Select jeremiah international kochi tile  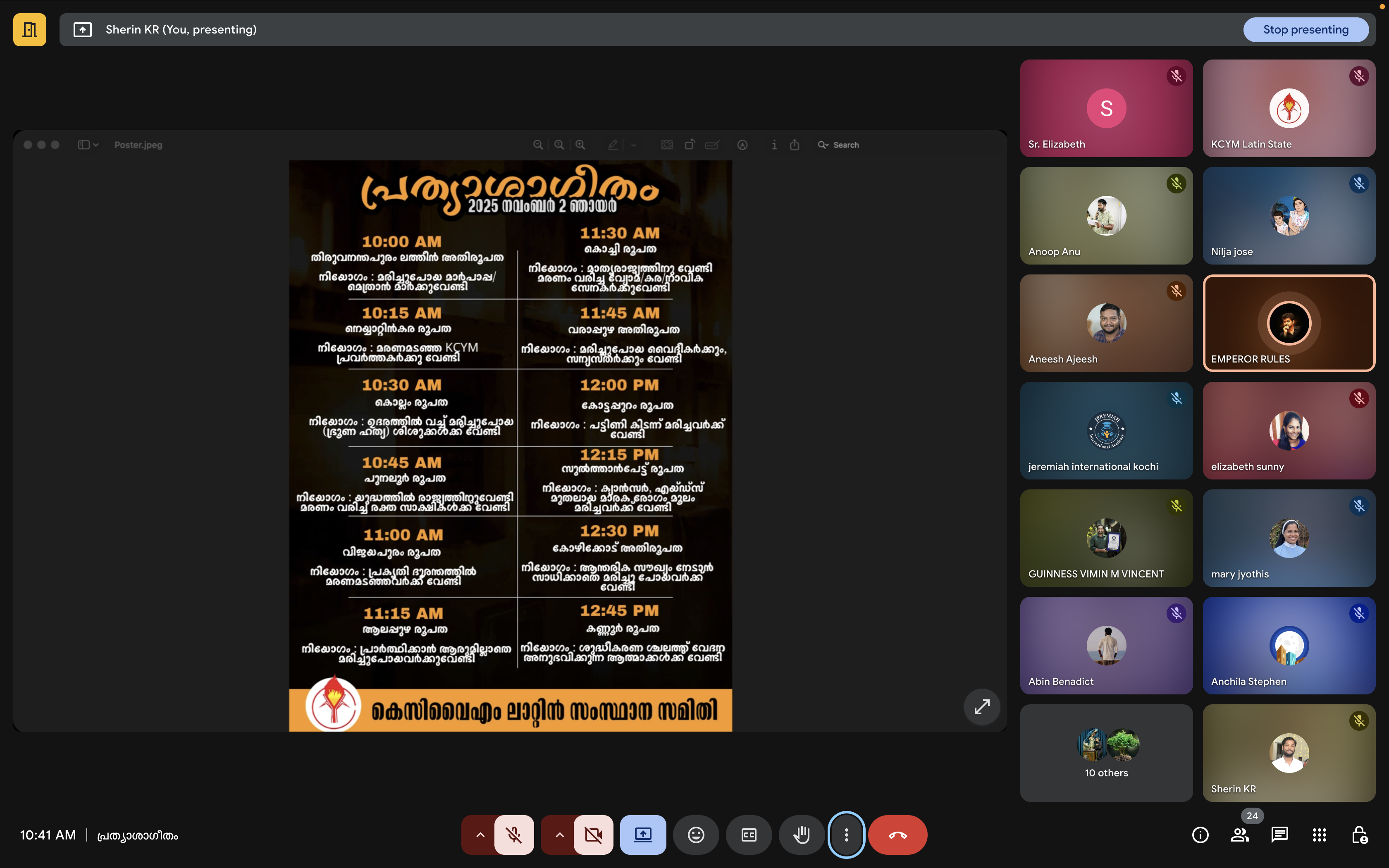click(x=1106, y=430)
